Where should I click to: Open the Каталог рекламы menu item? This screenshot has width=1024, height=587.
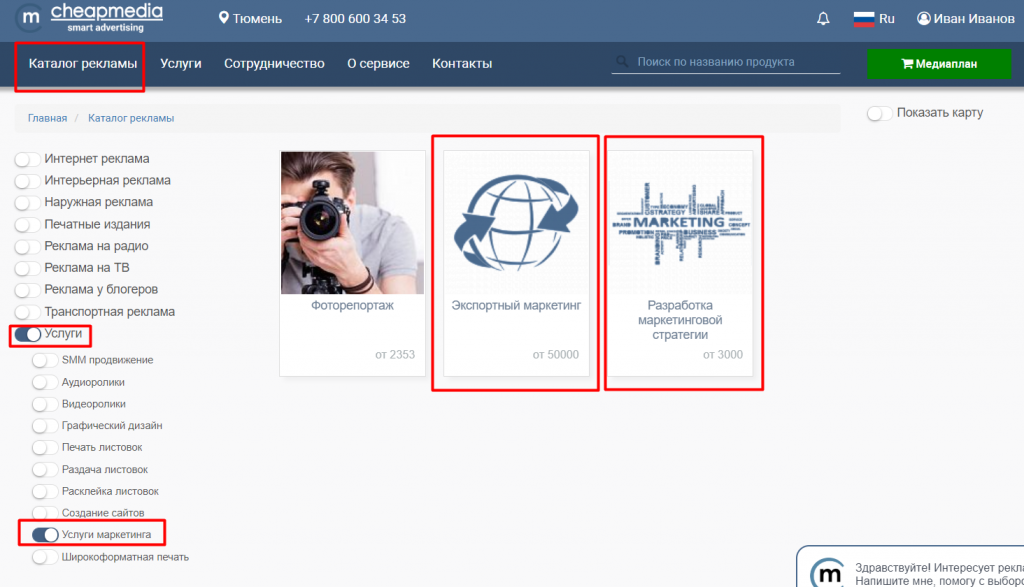pos(82,64)
